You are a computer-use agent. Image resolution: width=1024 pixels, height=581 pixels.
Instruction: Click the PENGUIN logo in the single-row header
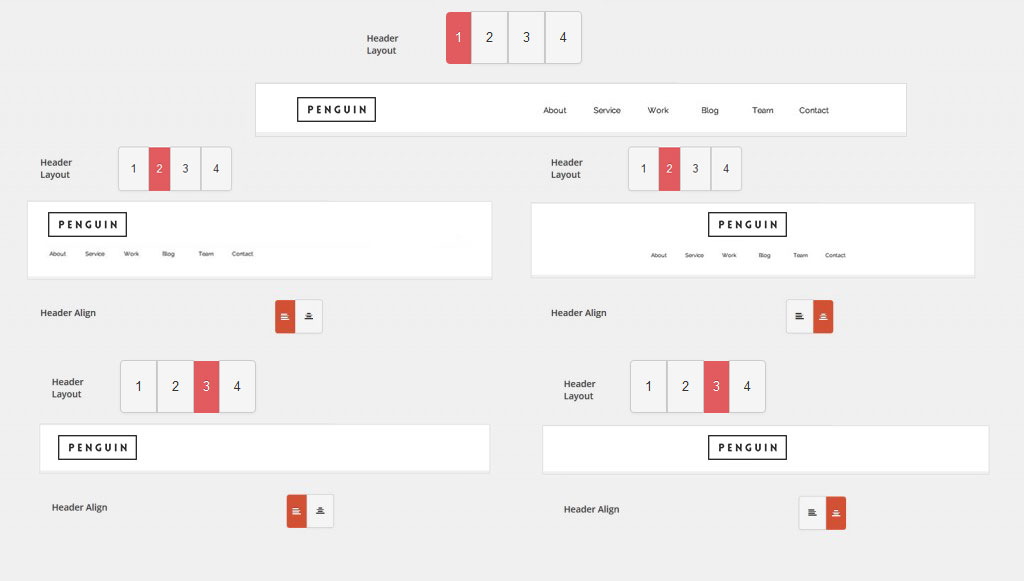(336, 110)
